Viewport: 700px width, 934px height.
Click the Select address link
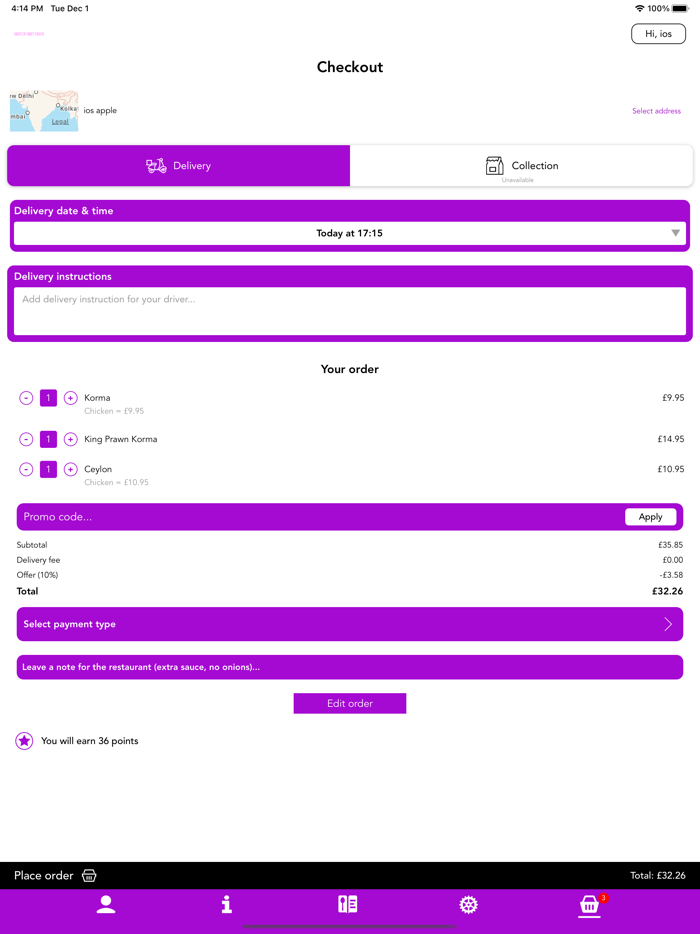coord(656,111)
